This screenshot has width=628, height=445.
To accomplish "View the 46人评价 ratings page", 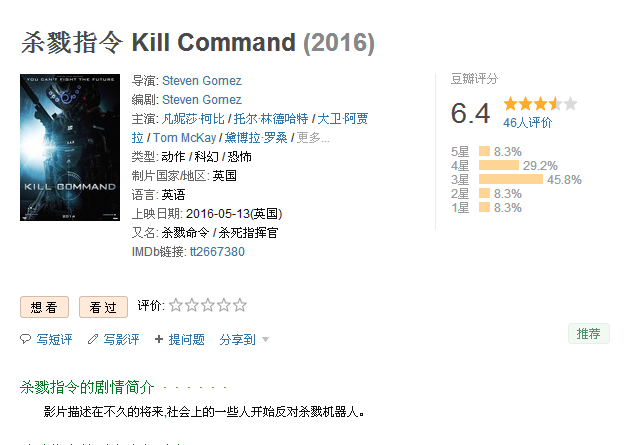I will point(527,123).
